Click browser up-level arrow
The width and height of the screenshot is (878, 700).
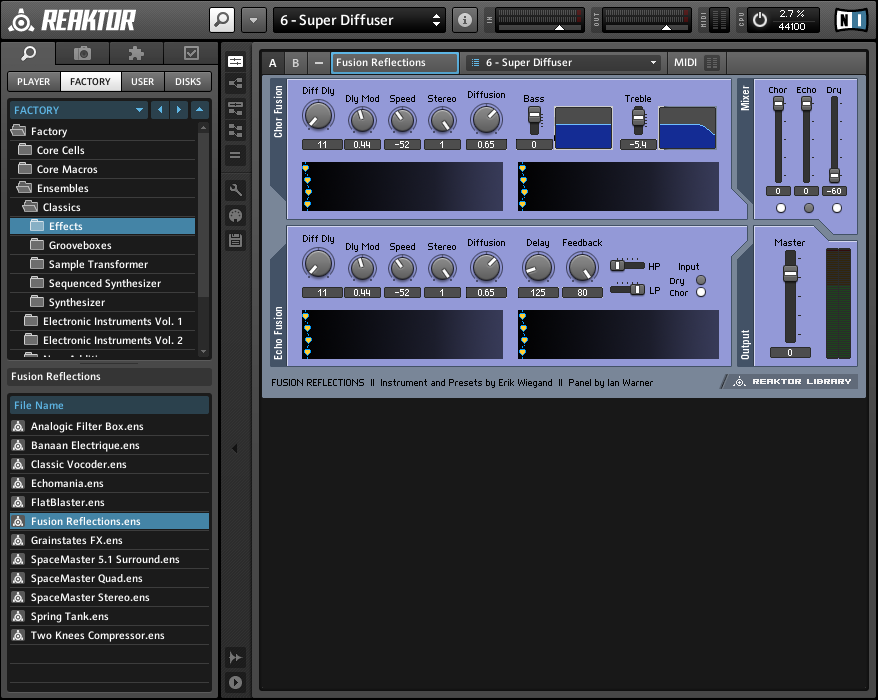[199, 110]
